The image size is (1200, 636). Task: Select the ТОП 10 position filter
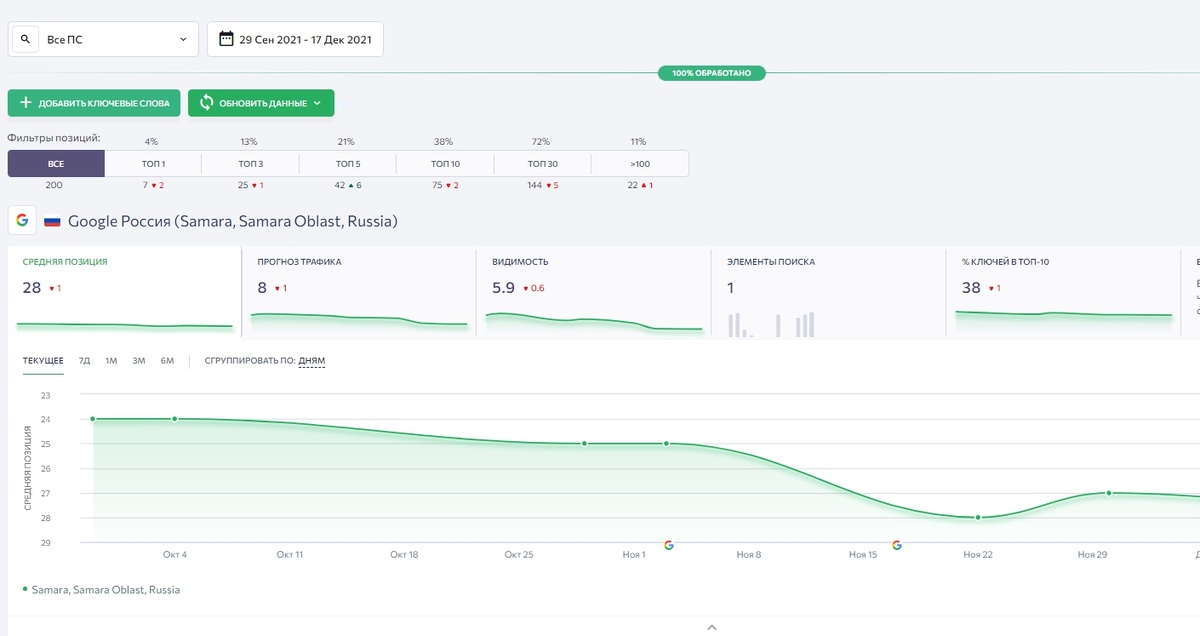(x=445, y=163)
